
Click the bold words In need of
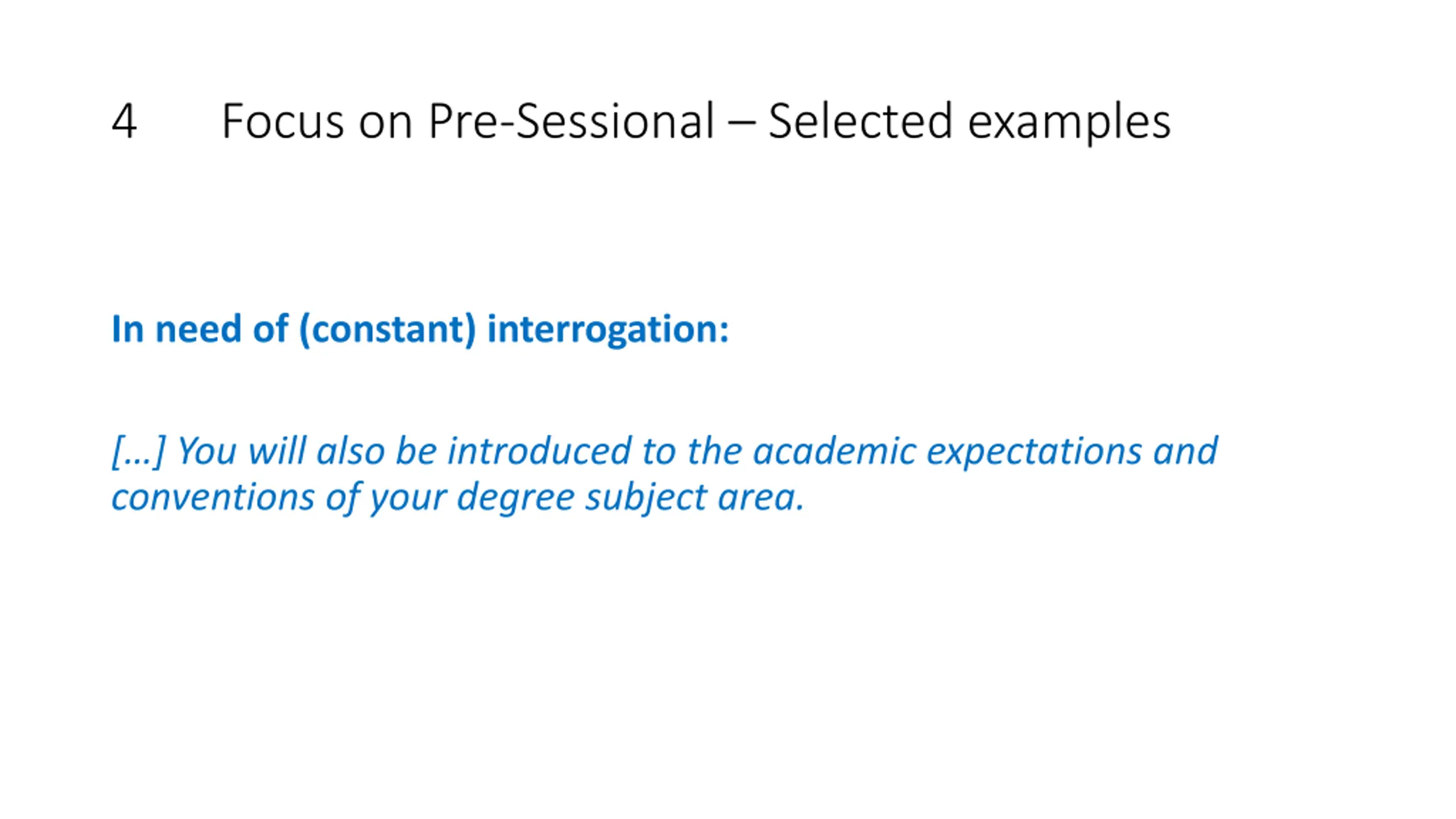point(200,329)
